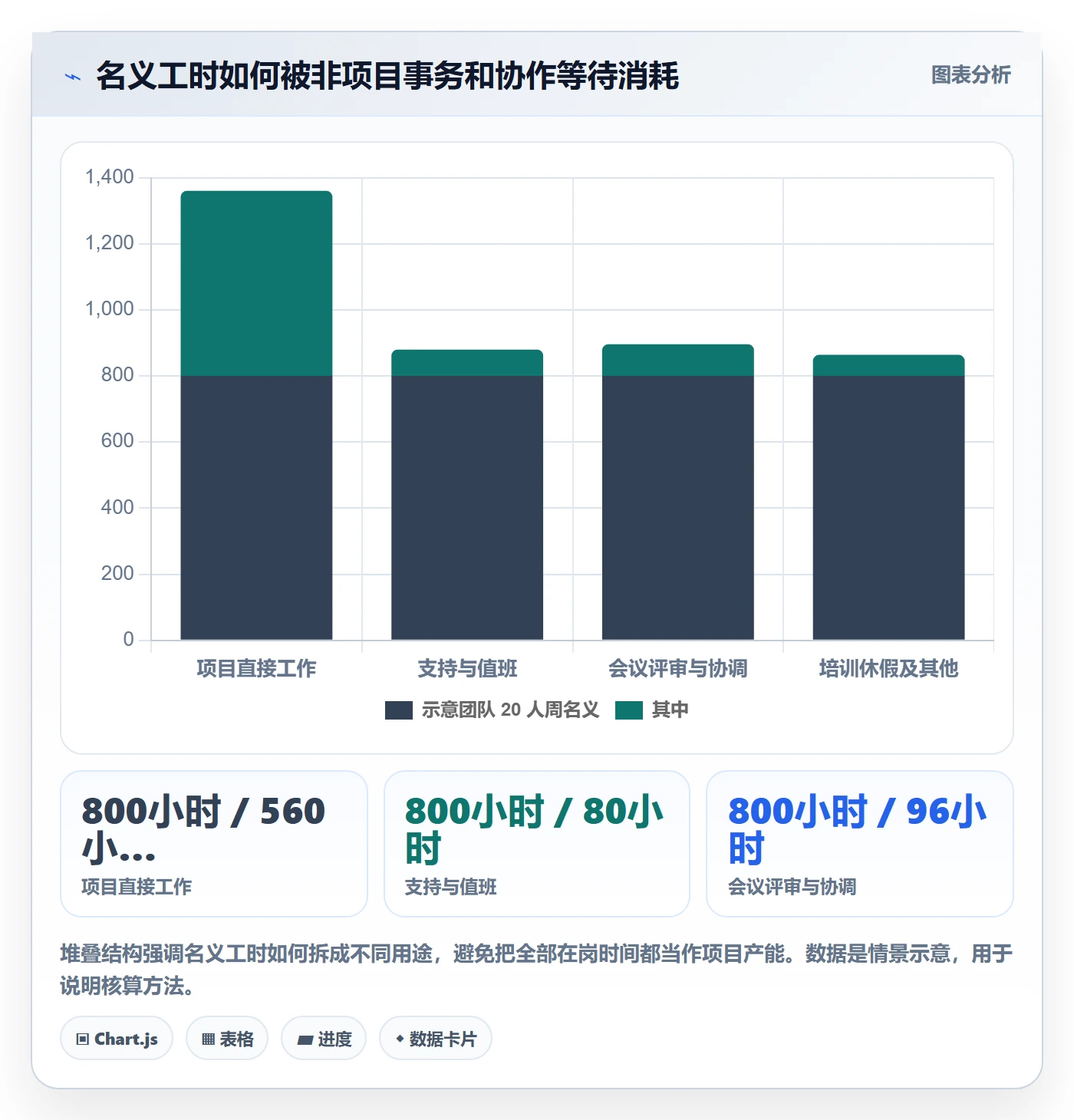Click the 名义工时如何被非项目事务和协作等待消耗 title
Screen dimensions: 1074x1120
point(387,76)
